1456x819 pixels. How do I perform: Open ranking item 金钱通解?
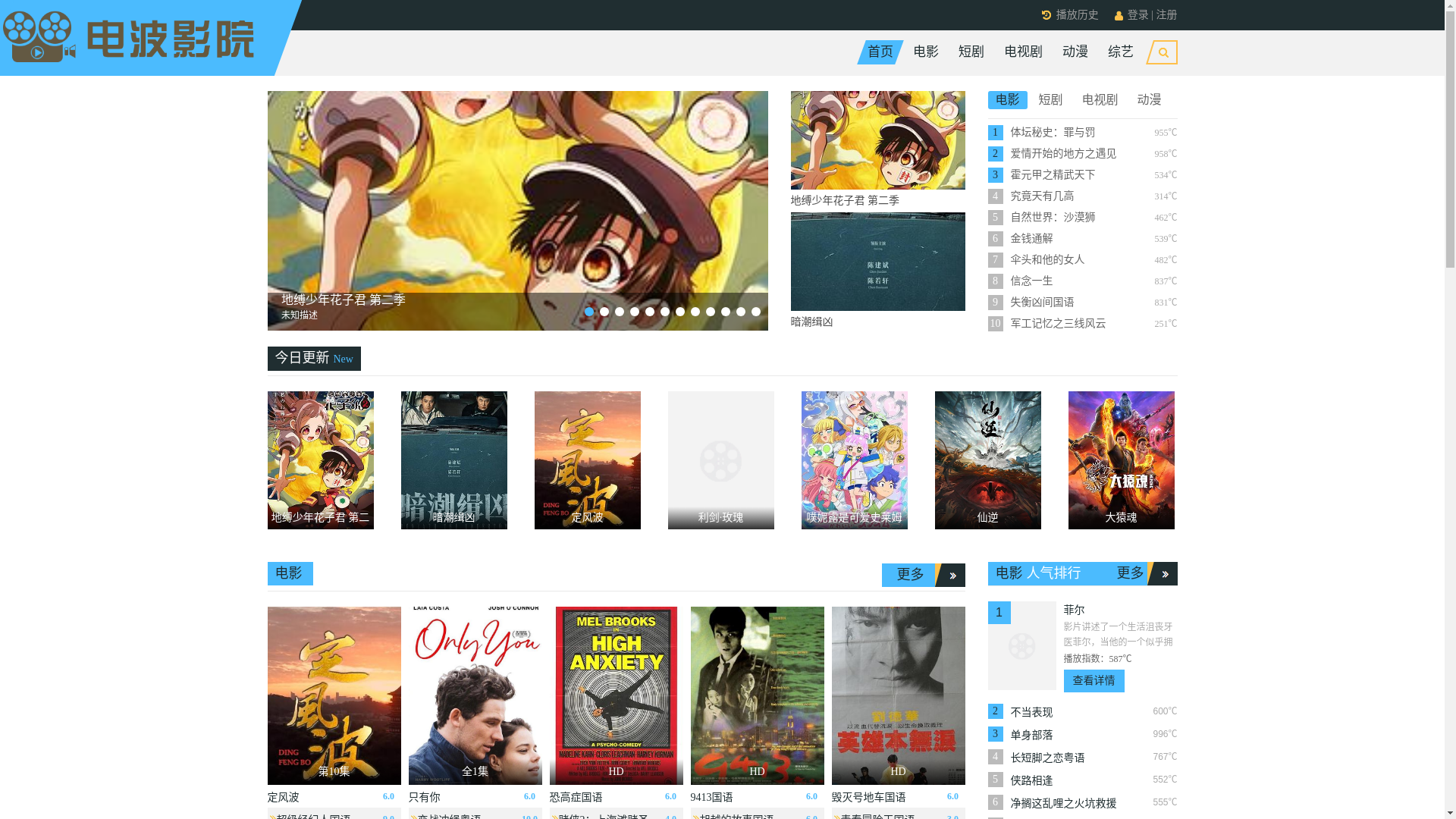1031,239
